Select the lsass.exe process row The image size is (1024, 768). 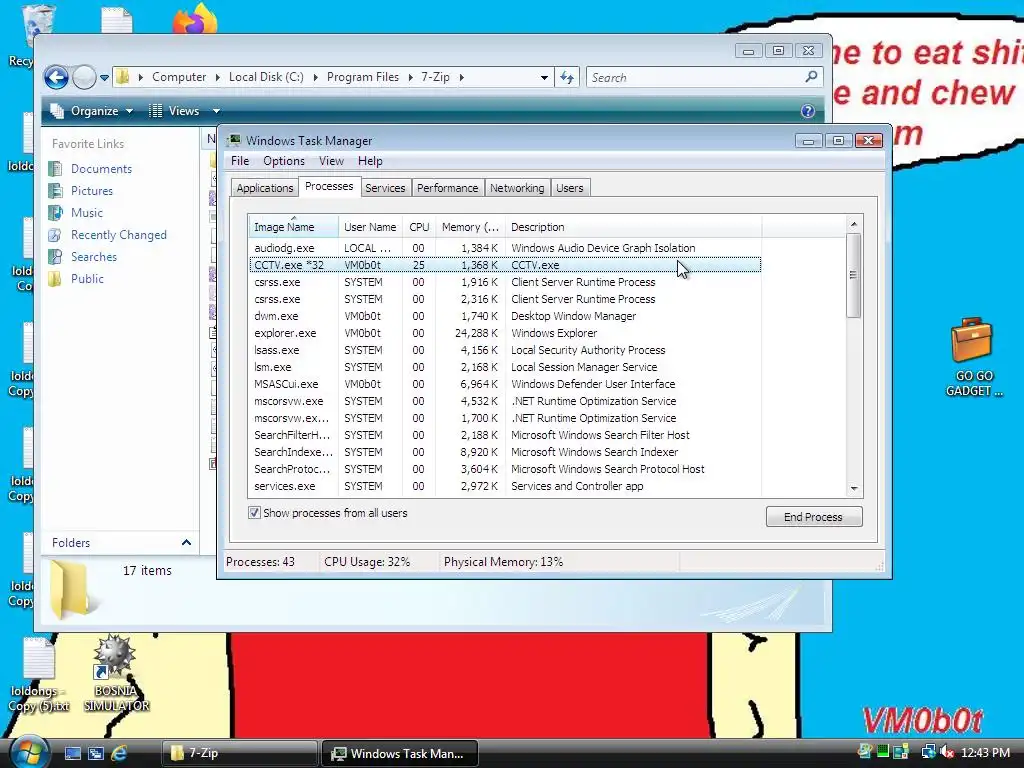click(x=504, y=350)
